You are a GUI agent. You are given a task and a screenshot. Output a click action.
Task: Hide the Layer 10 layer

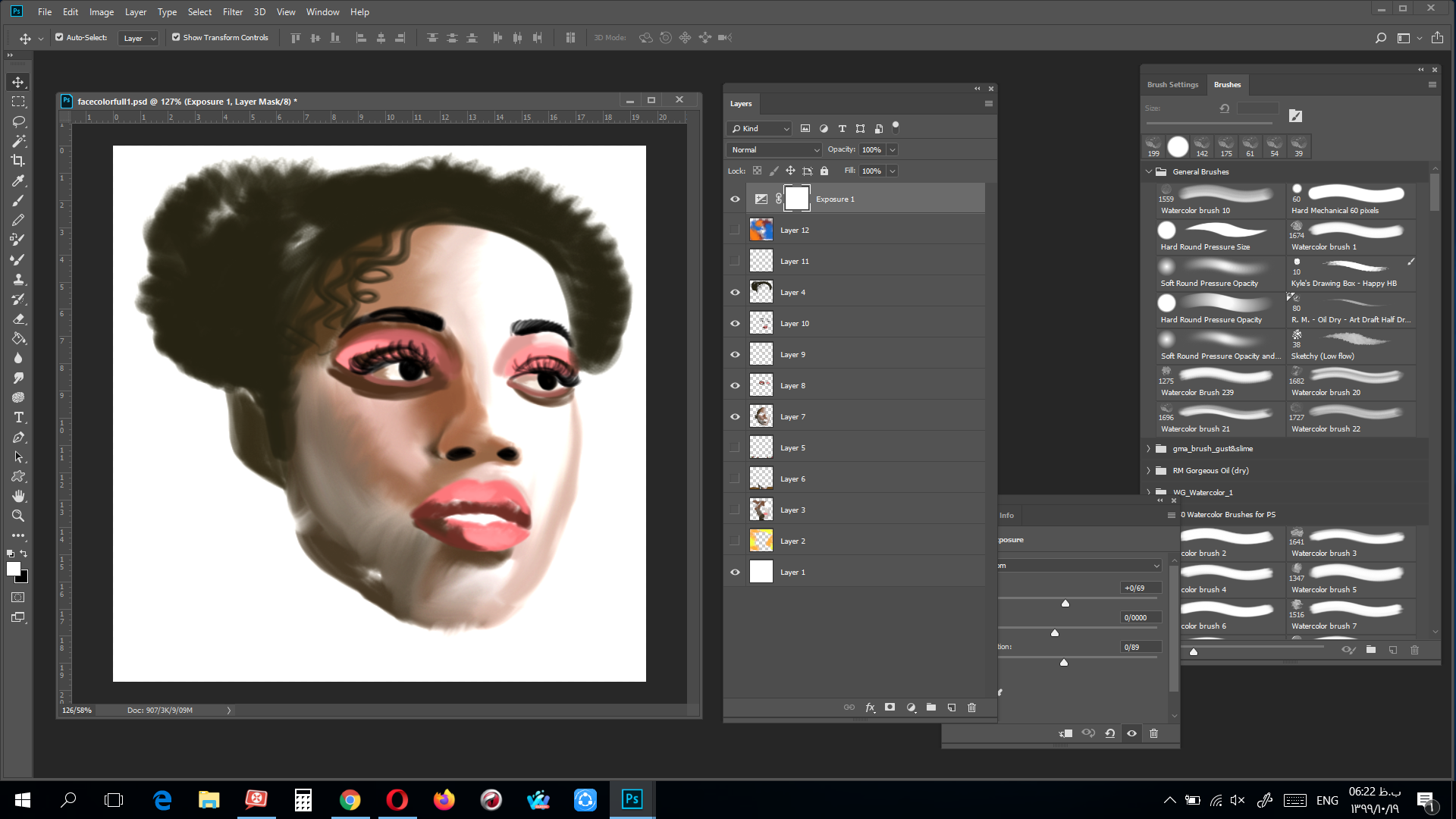[x=735, y=324]
